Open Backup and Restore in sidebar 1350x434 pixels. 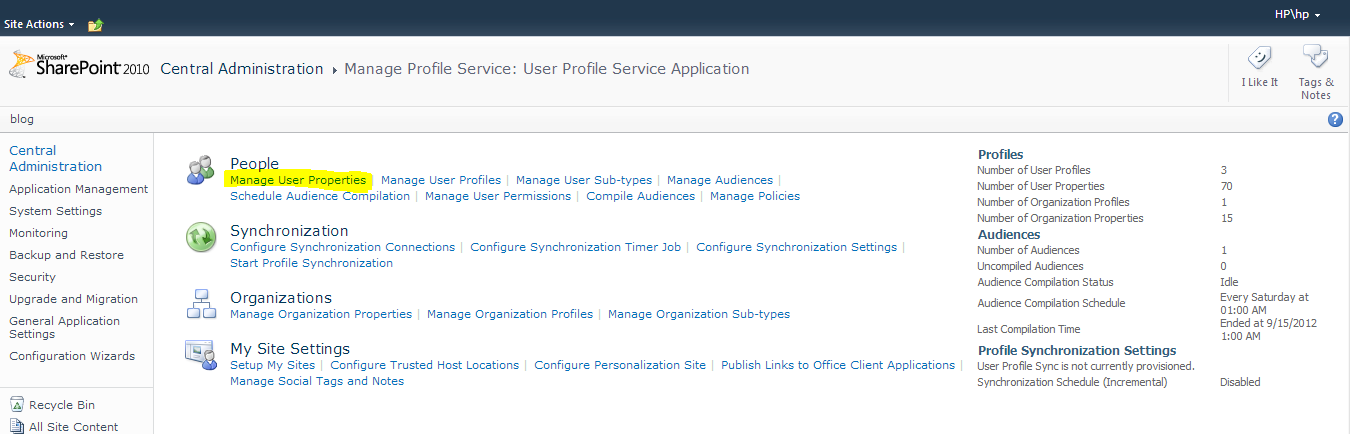point(66,255)
